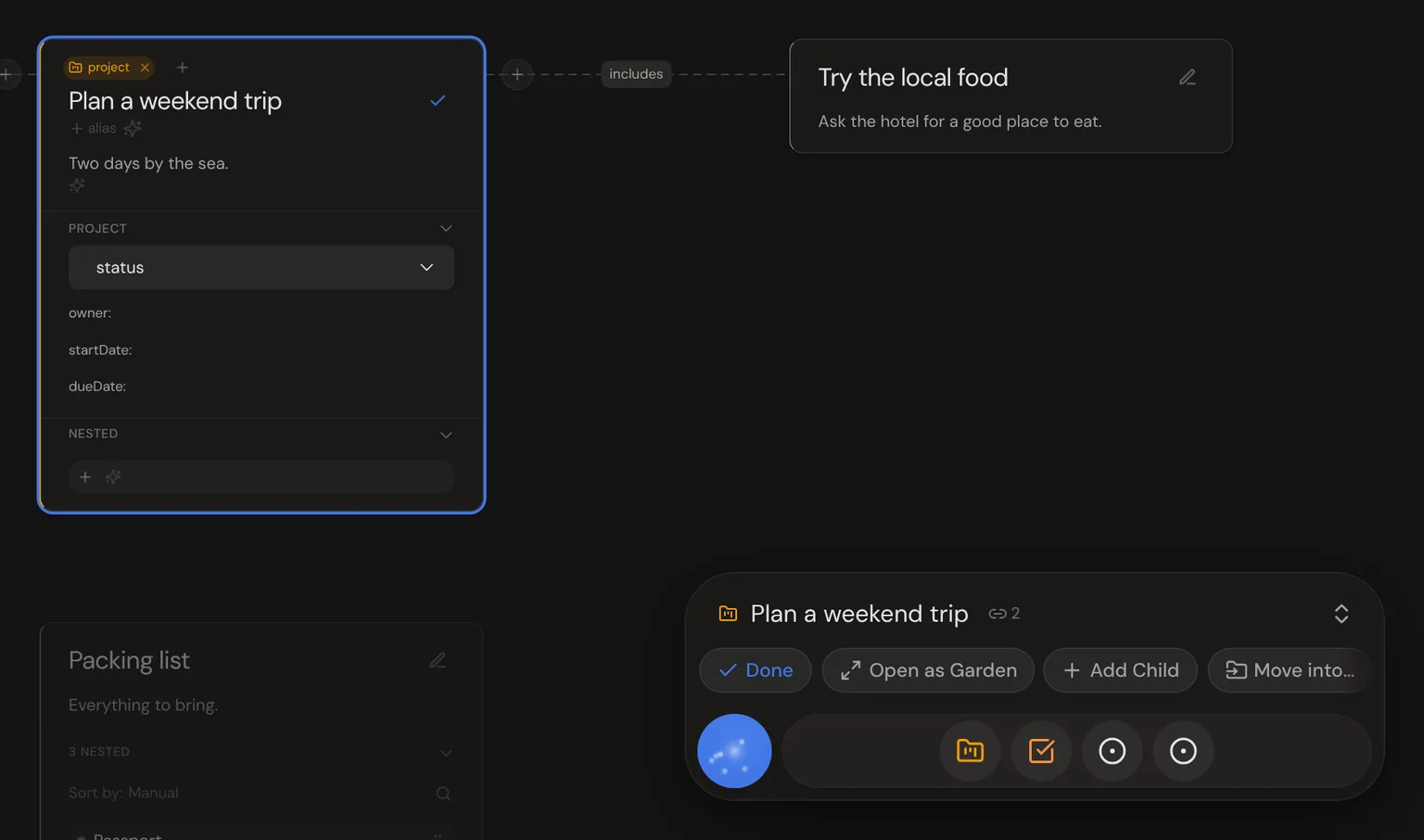Open the status dropdown
The width and height of the screenshot is (1424, 840).
(x=261, y=267)
